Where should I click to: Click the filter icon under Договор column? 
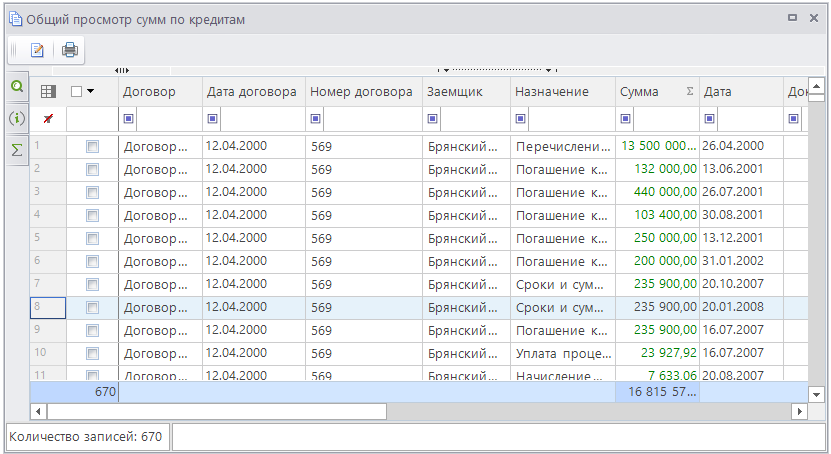point(128,119)
